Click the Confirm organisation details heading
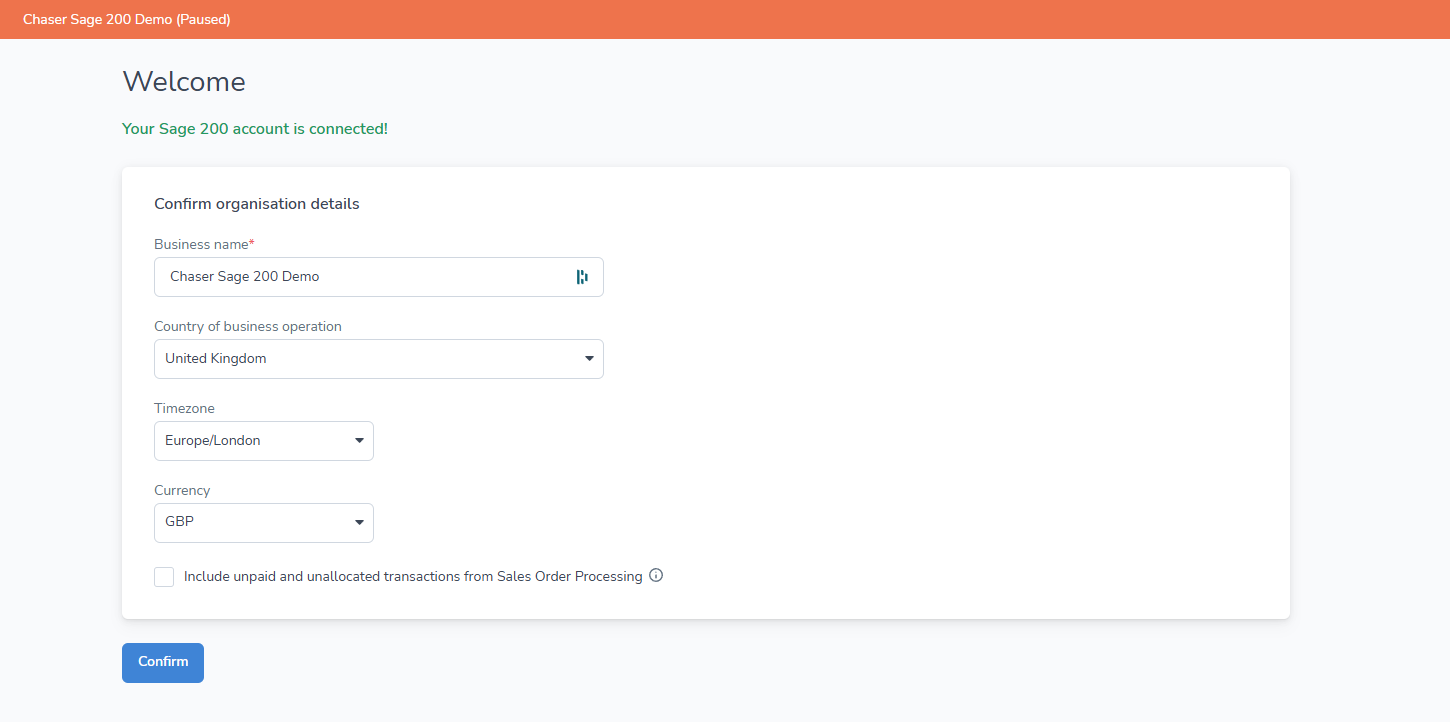 tap(257, 204)
